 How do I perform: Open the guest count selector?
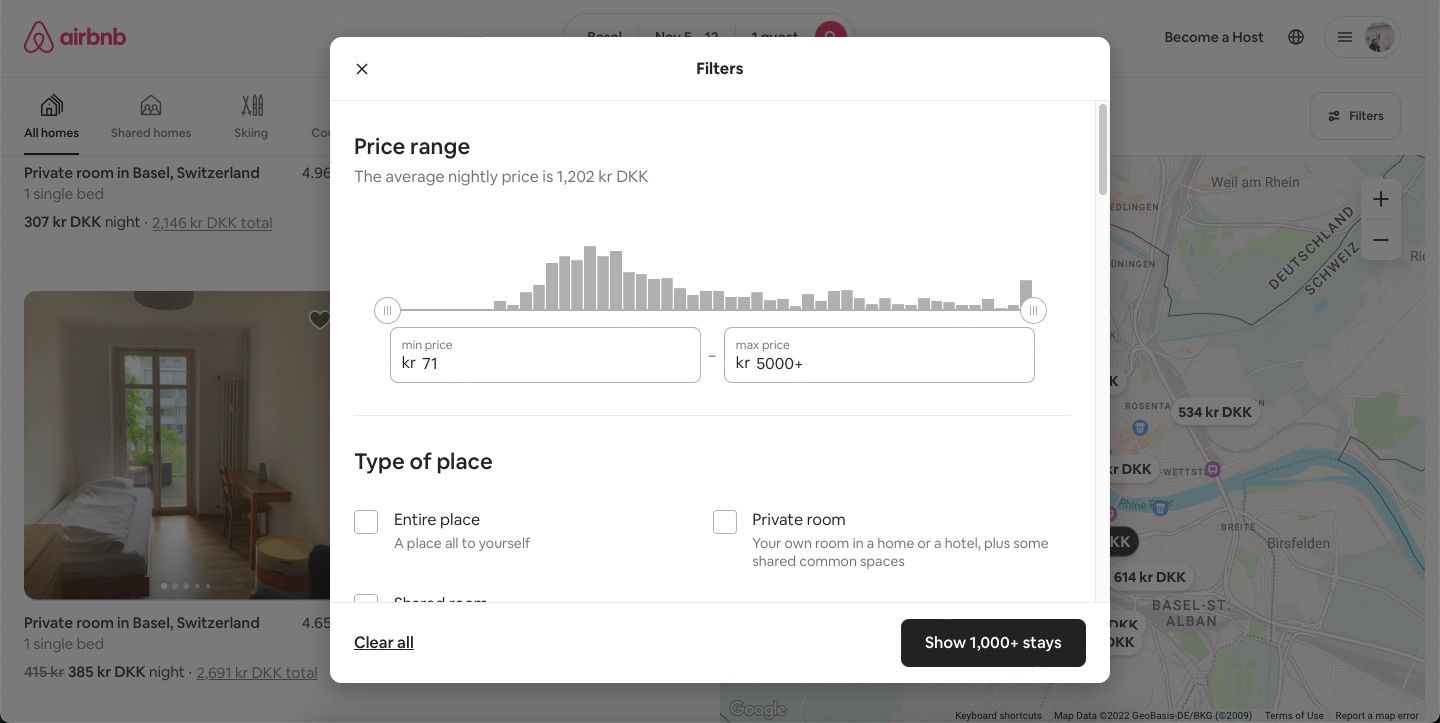click(x=773, y=37)
